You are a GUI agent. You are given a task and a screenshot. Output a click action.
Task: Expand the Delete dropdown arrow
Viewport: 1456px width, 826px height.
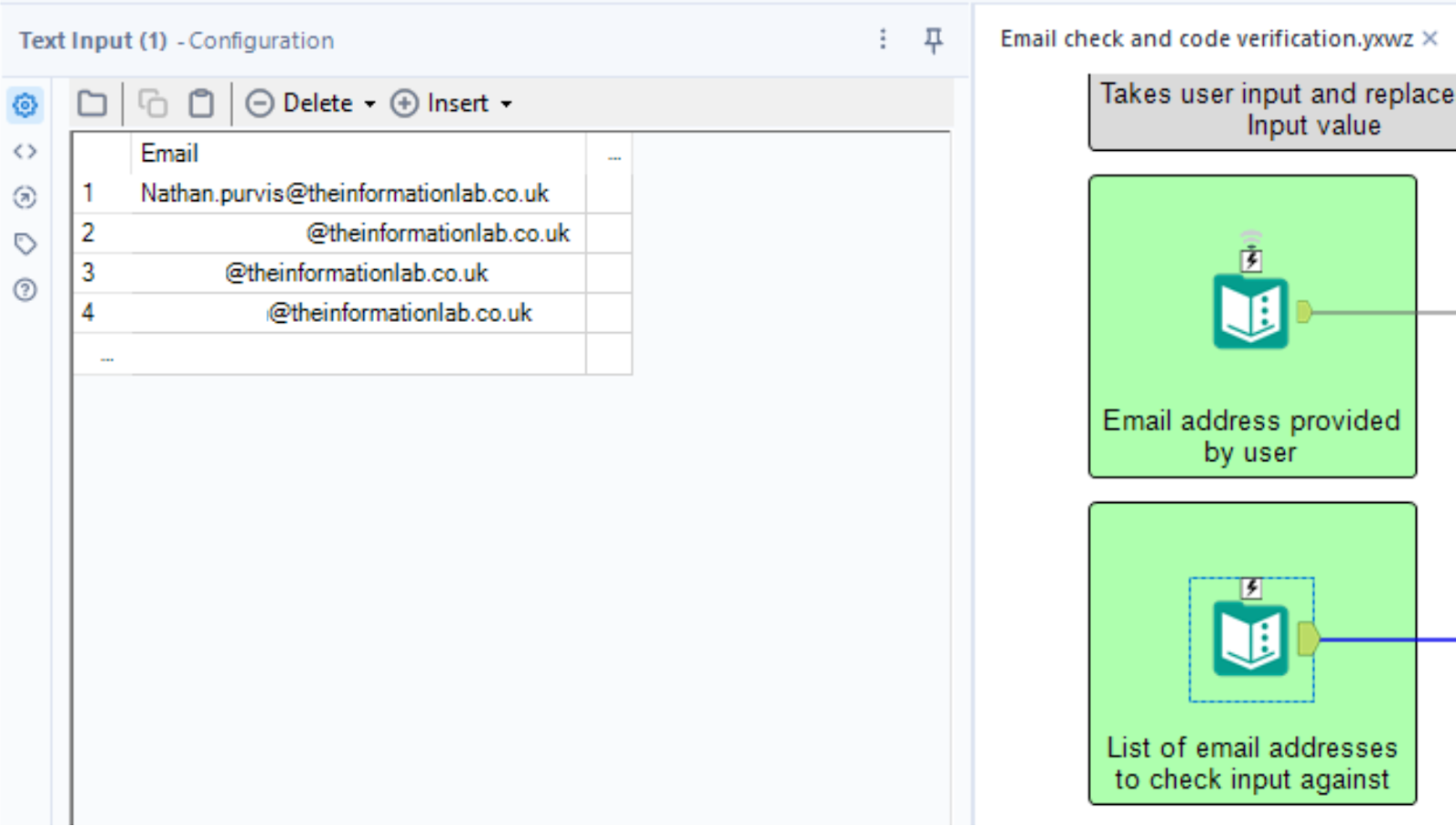coord(369,103)
